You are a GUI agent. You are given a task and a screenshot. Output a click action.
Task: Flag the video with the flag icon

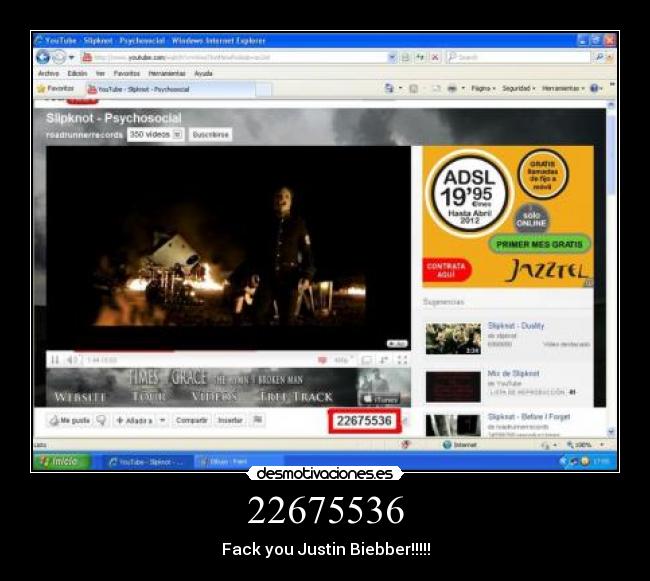click(x=258, y=421)
